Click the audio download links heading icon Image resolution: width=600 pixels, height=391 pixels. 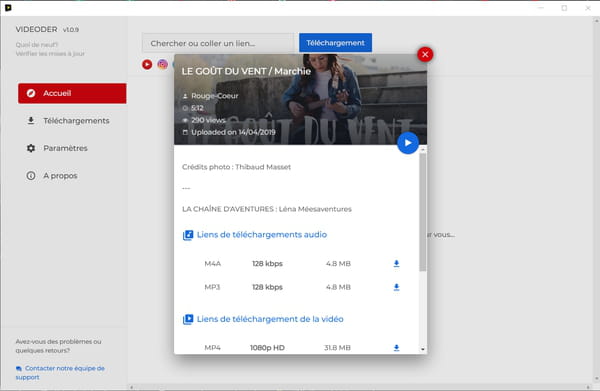point(188,235)
